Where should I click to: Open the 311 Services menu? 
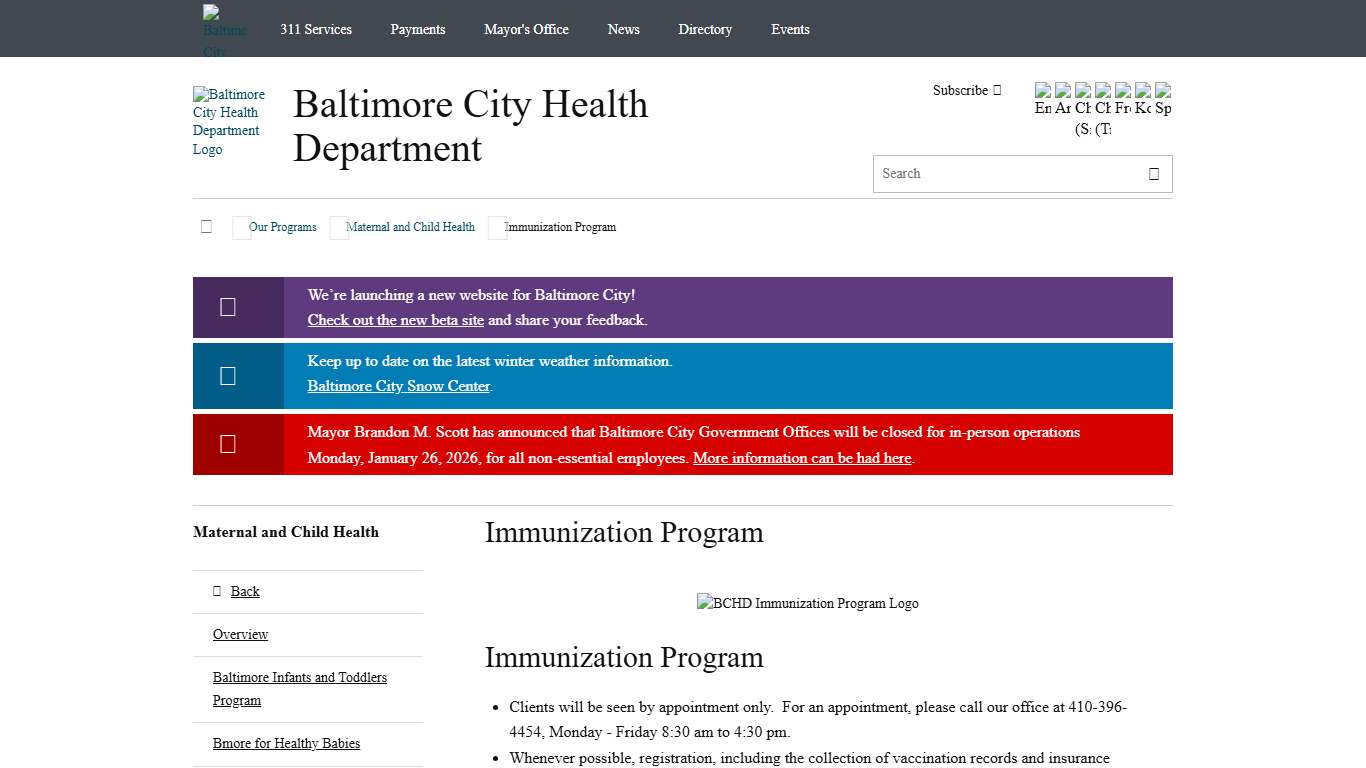[315, 29]
